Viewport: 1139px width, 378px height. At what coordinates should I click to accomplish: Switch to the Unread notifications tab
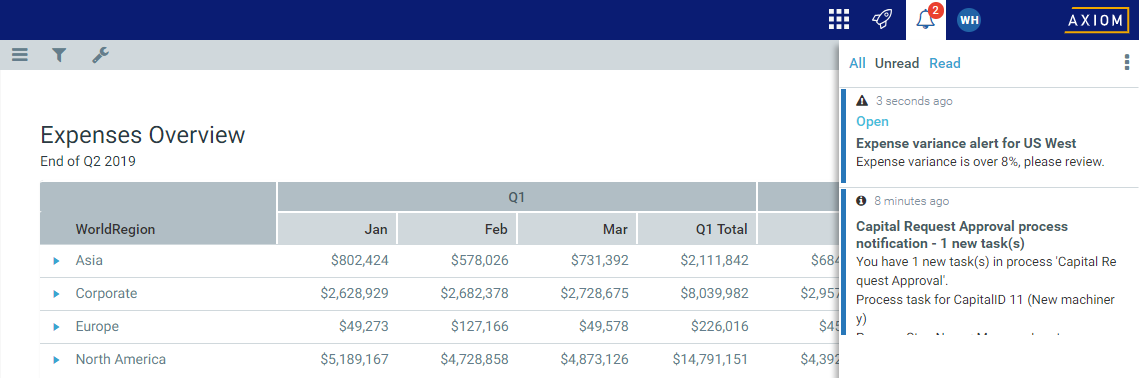coord(896,63)
